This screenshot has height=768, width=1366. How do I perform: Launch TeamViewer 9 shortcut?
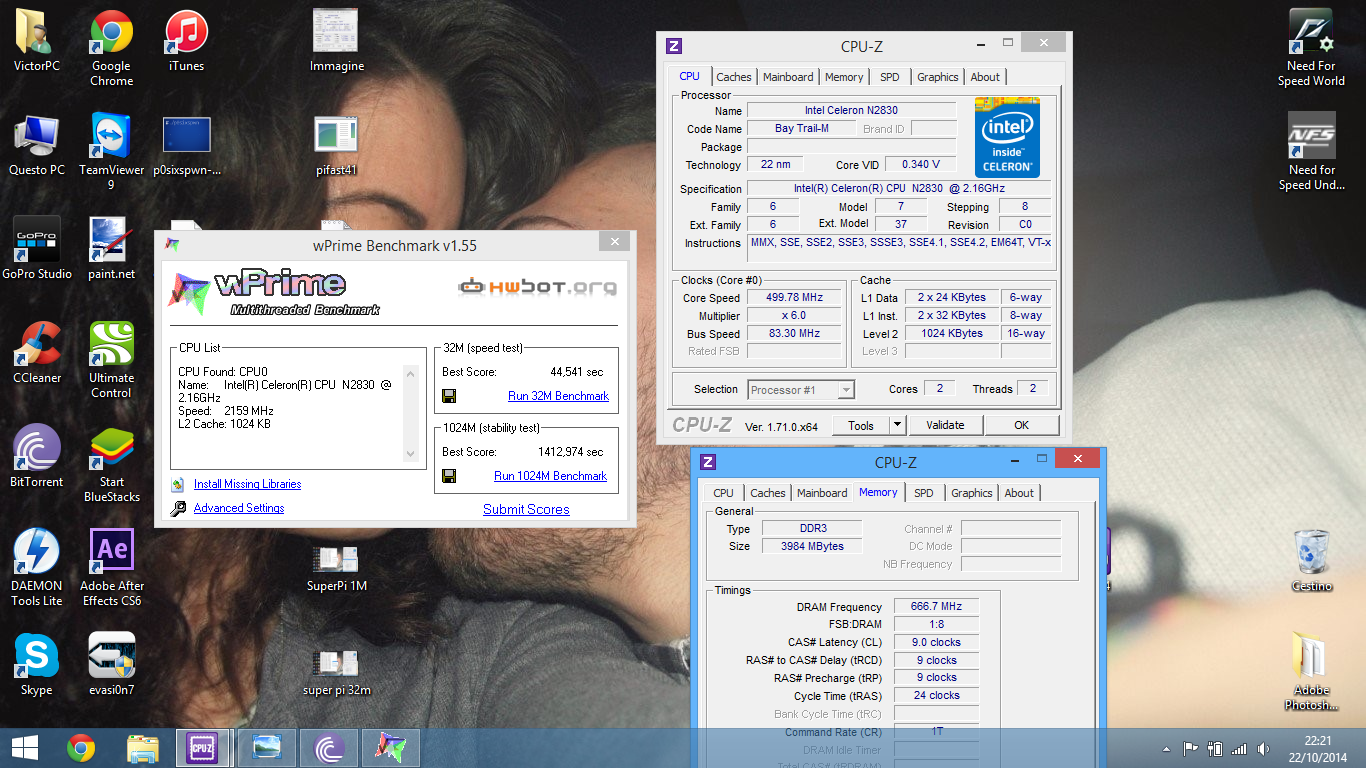pyautogui.click(x=112, y=151)
